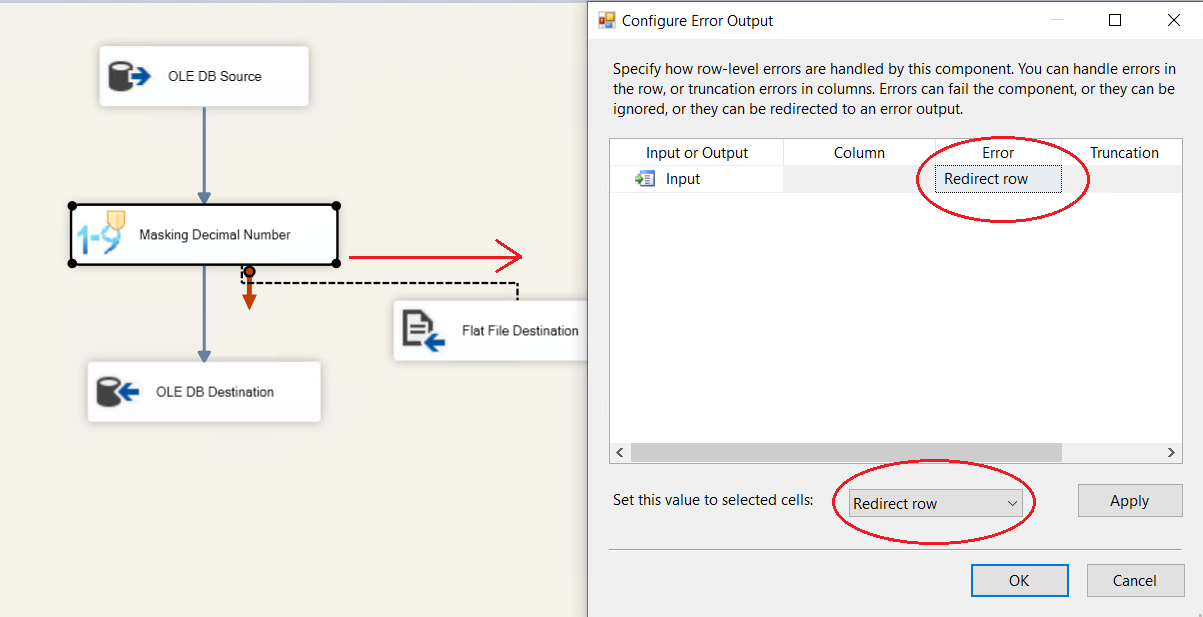This screenshot has height=617, width=1203.
Task: Click the Error column header
Action: click(x=997, y=153)
